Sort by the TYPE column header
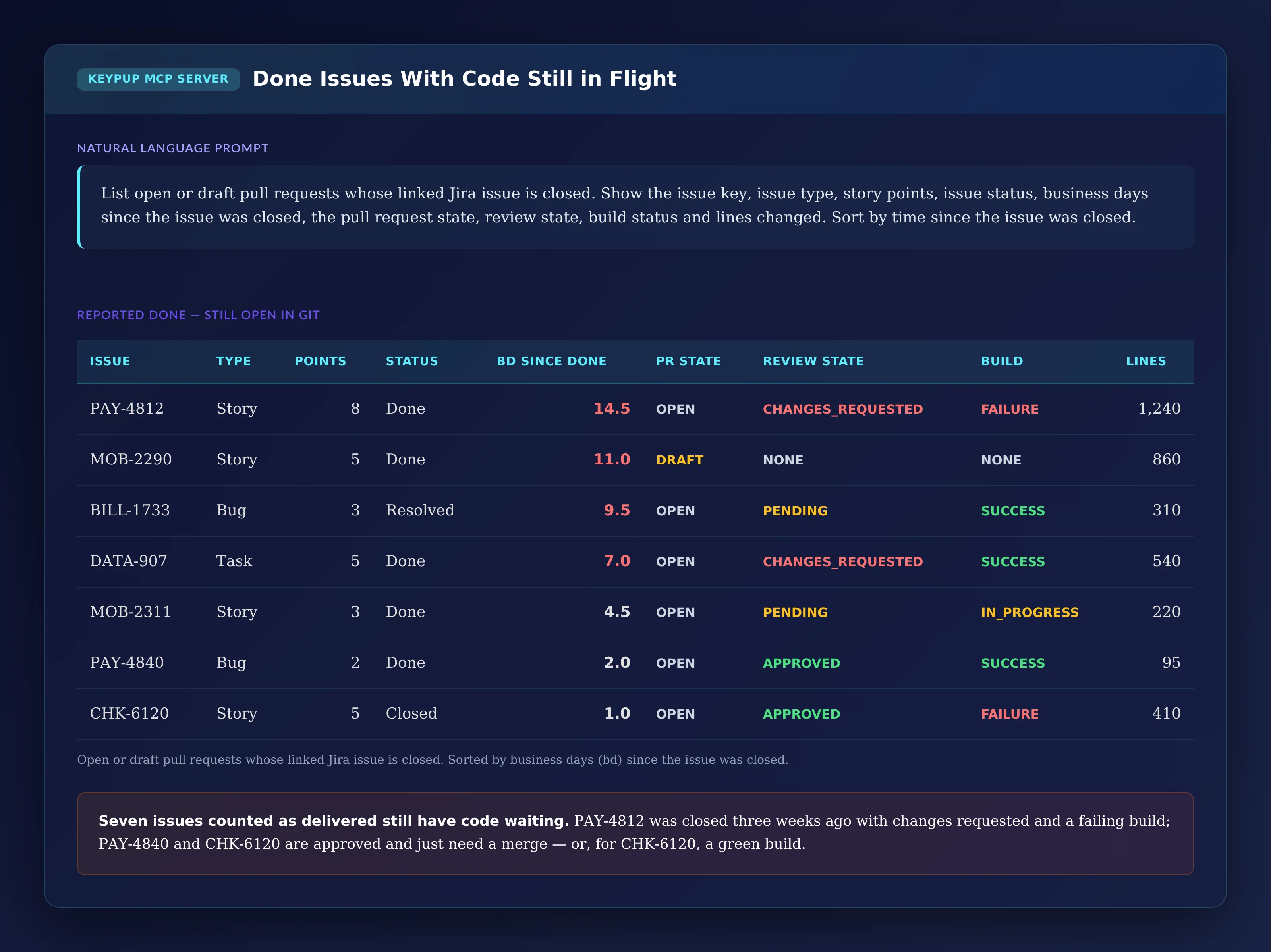 [233, 361]
